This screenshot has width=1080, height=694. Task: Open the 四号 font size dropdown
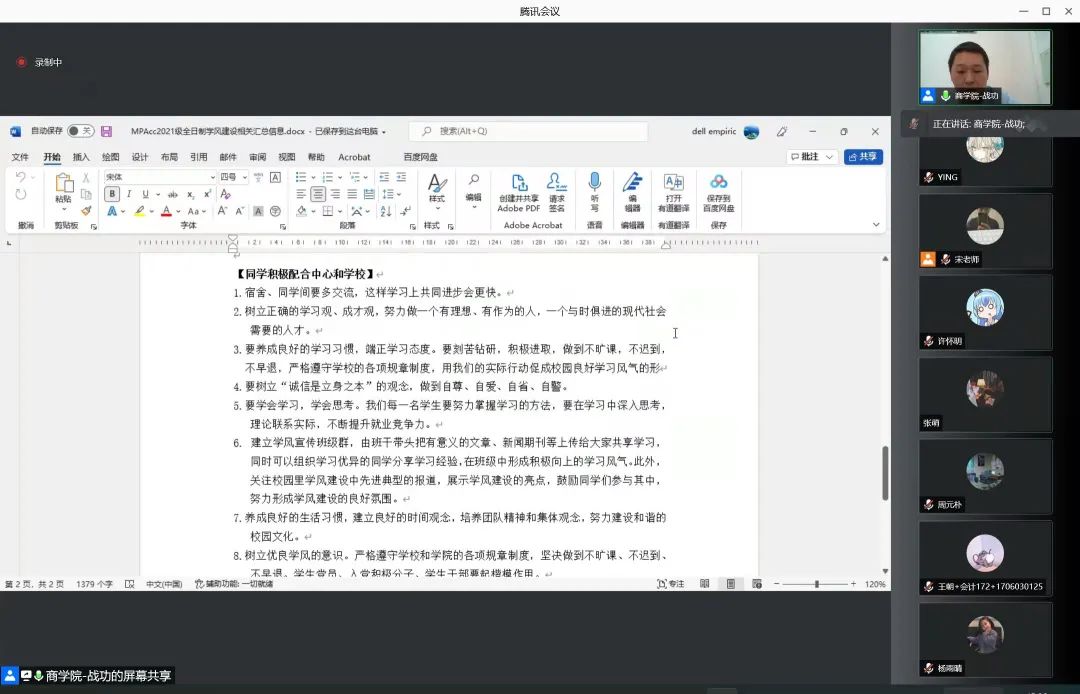pos(244,177)
